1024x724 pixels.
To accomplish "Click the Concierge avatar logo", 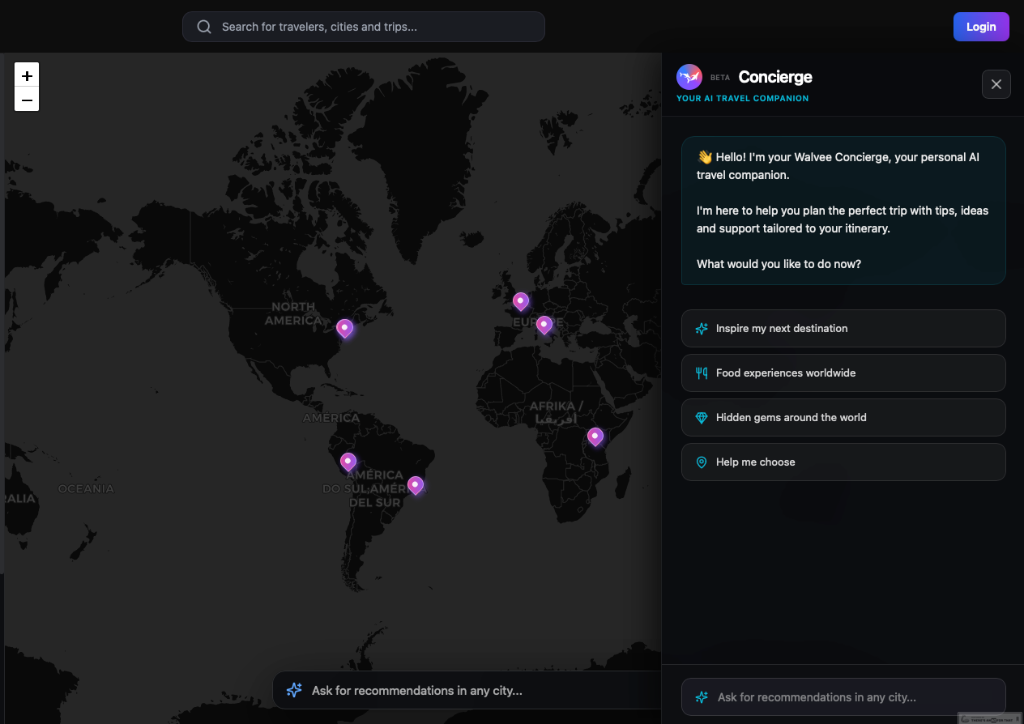I will tap(689, 77).
